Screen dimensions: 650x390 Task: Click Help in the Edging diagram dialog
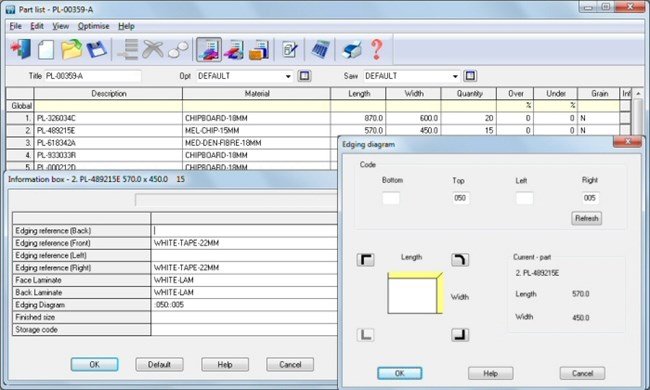click(490, 373)
